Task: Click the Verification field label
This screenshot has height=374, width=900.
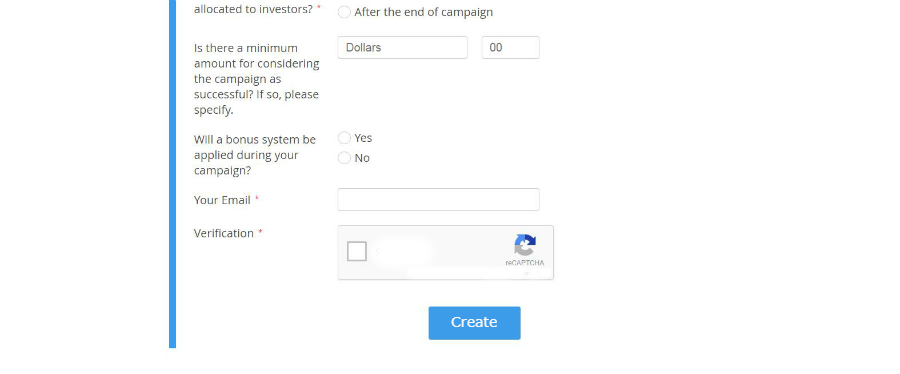Action: click(224, 233)
